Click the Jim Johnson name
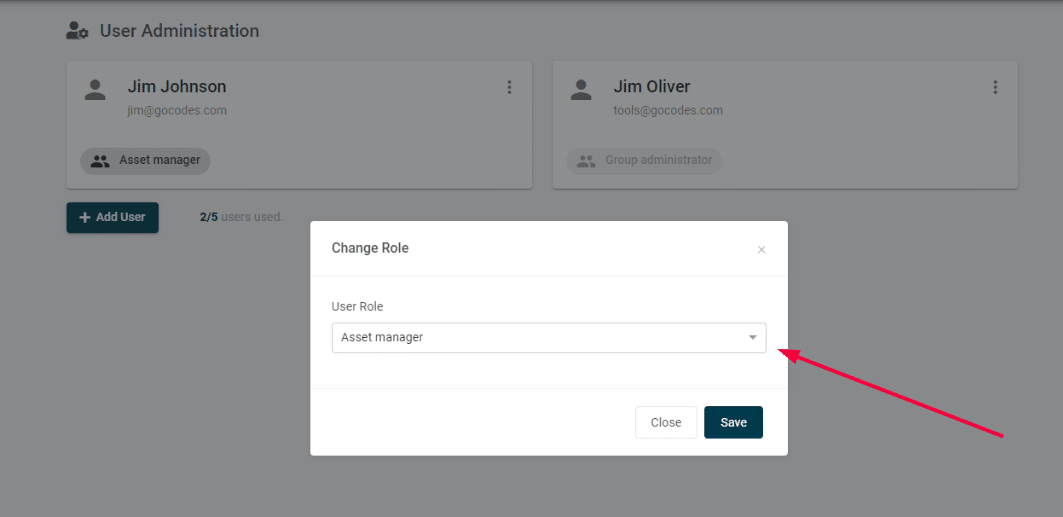1063x517 pixels. (x=177, y=87)
